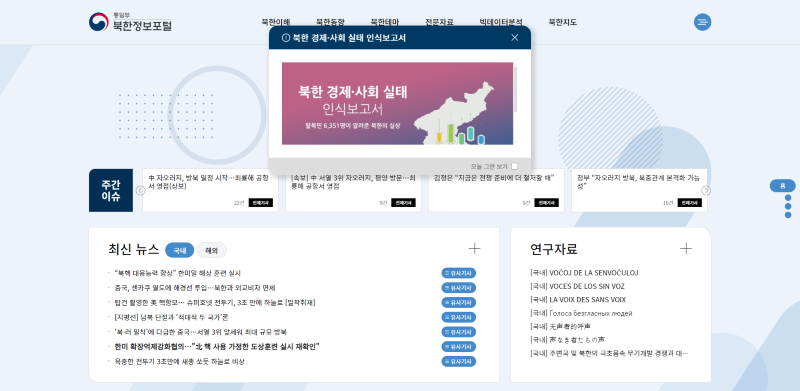Click 전체기사 on the 22건 issue card
This screenshot has height=391, width=800.
261,203
